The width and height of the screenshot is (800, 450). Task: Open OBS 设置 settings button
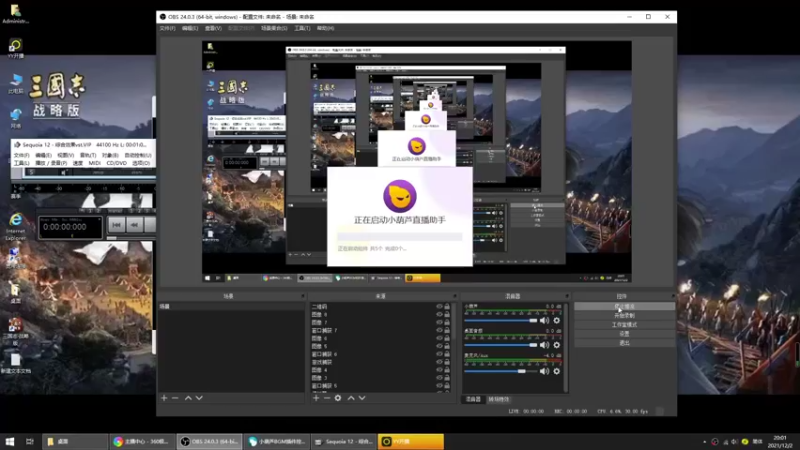coord(624,334)
